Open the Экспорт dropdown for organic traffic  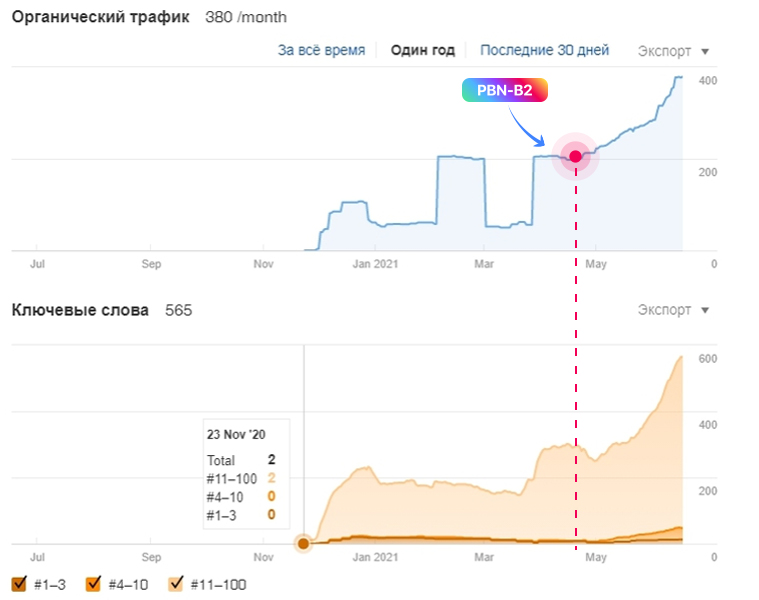pos(673,50)
